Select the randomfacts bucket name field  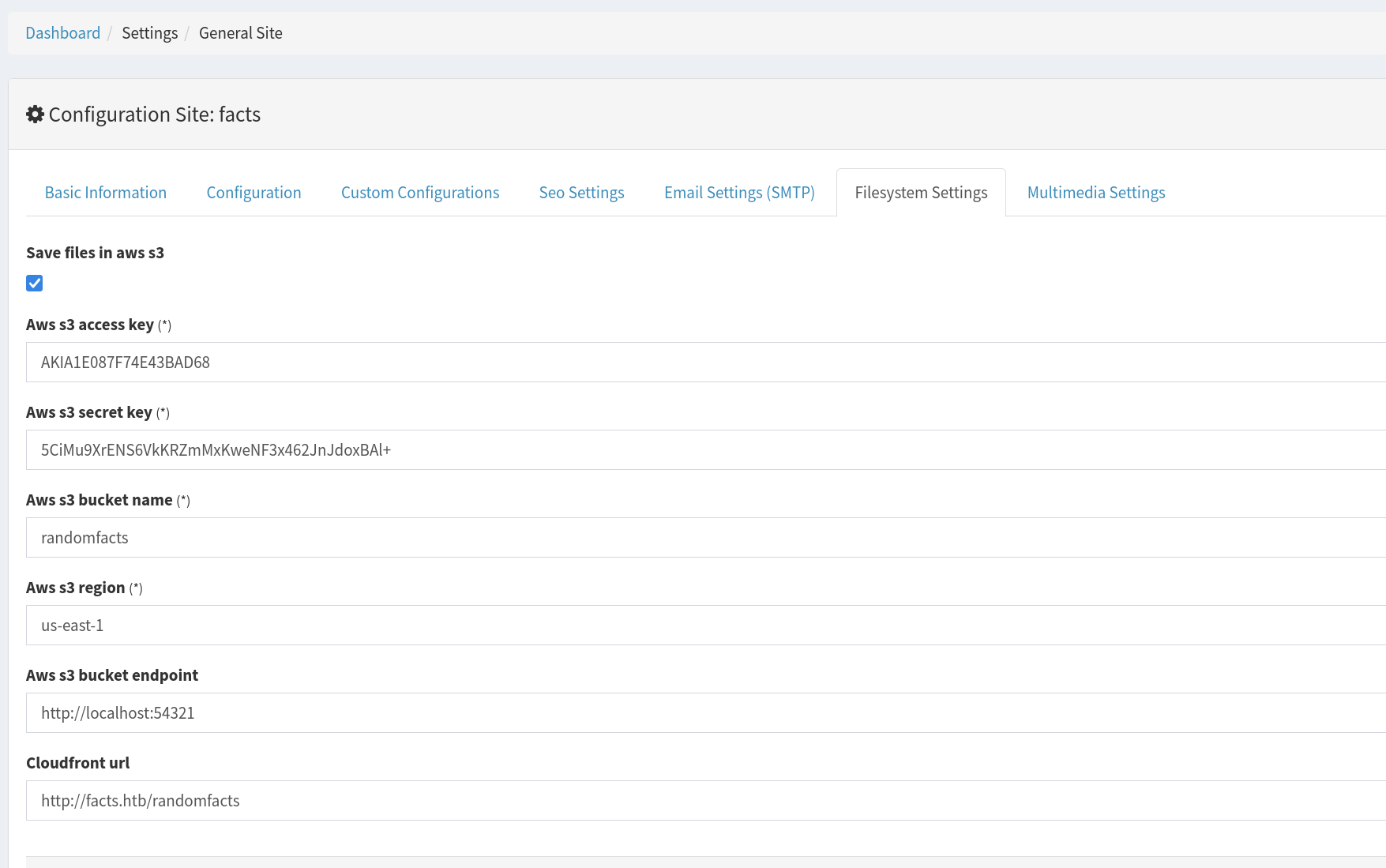(x=474, y=537)
